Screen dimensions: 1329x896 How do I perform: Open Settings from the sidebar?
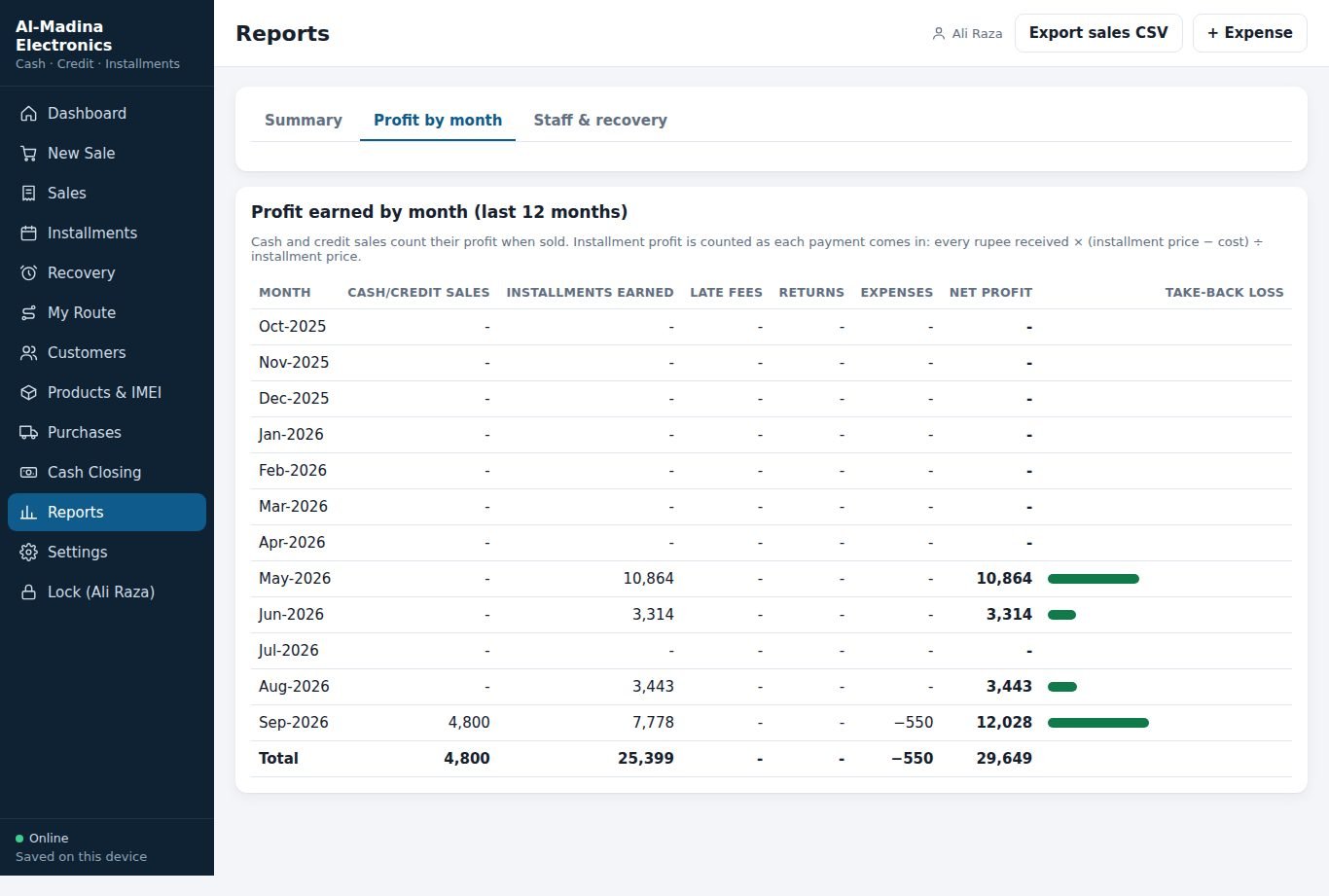(107, 552)
